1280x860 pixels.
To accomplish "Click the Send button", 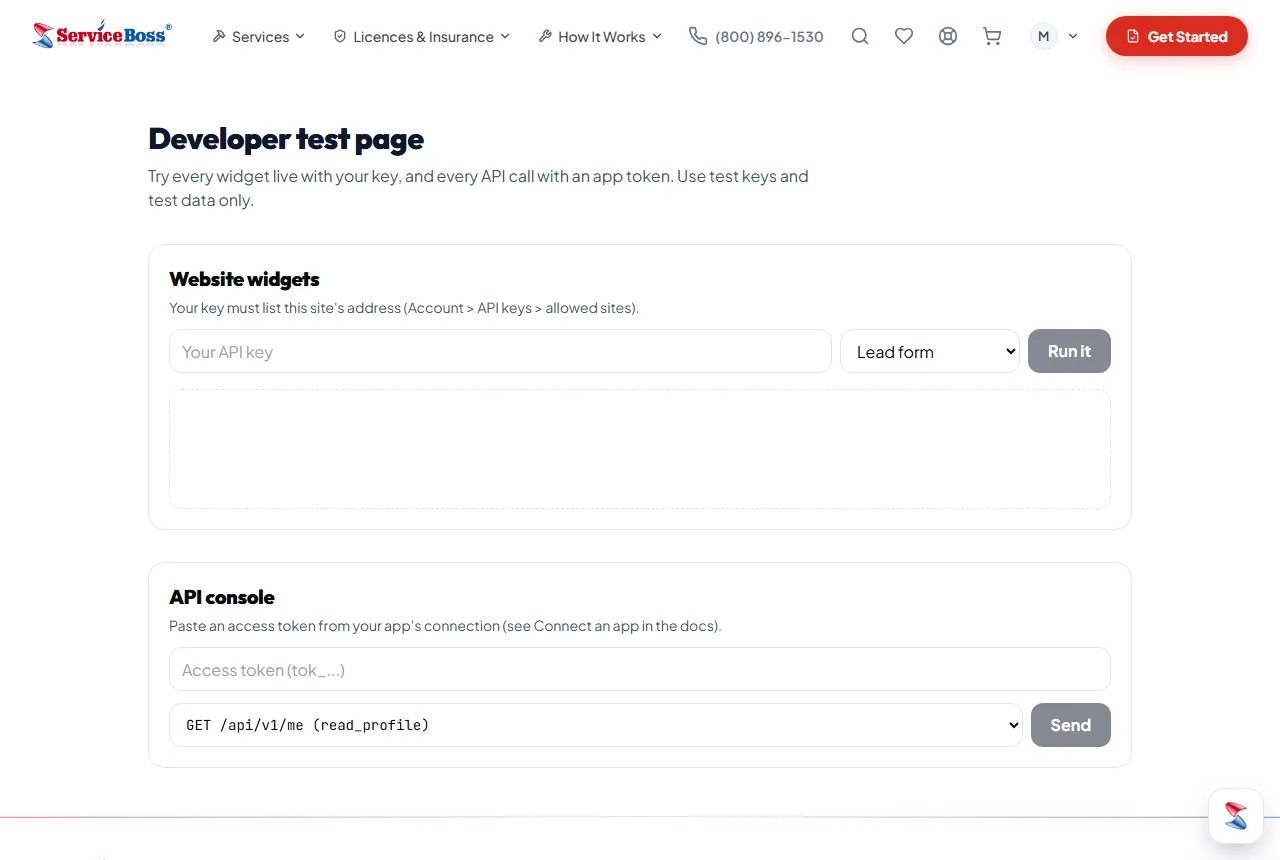I will tap(1071, 725).
